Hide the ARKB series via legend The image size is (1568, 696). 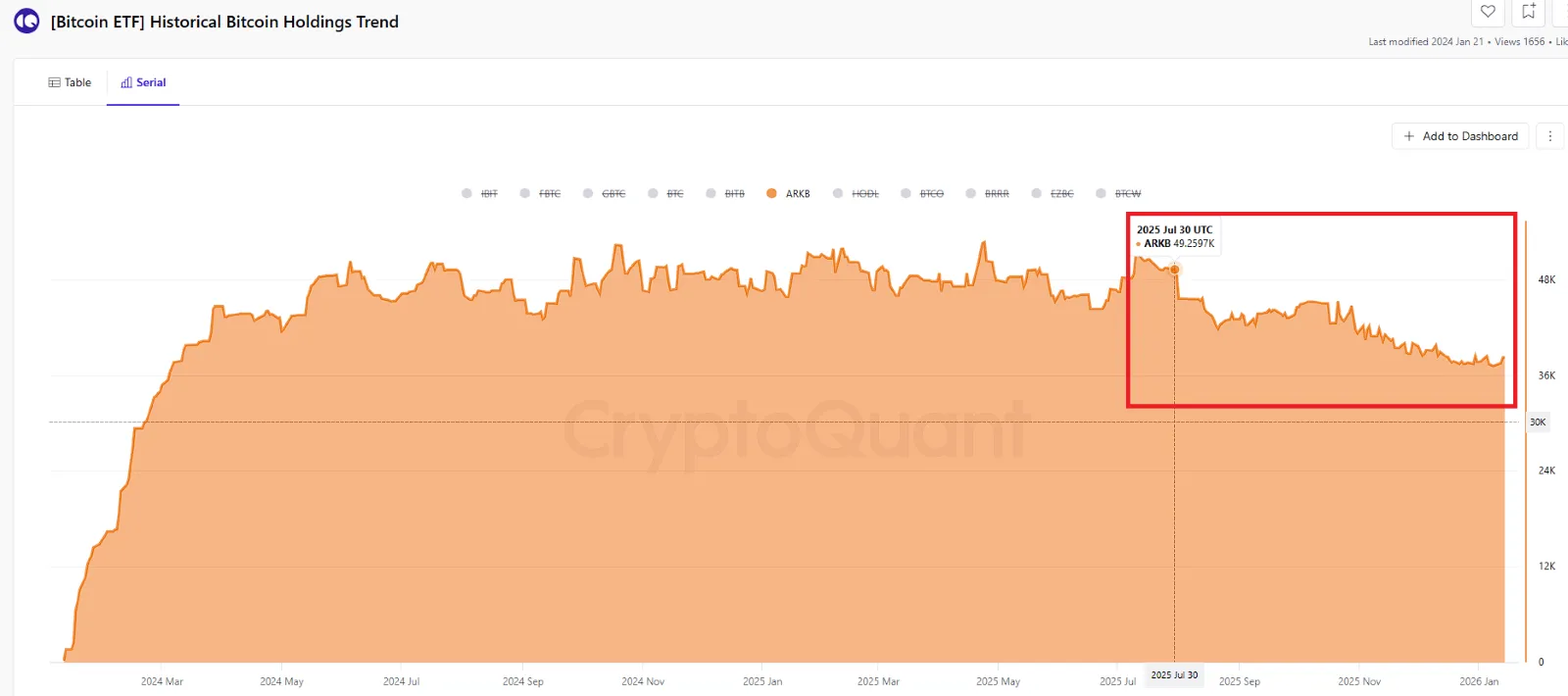[x=798, y=194]
